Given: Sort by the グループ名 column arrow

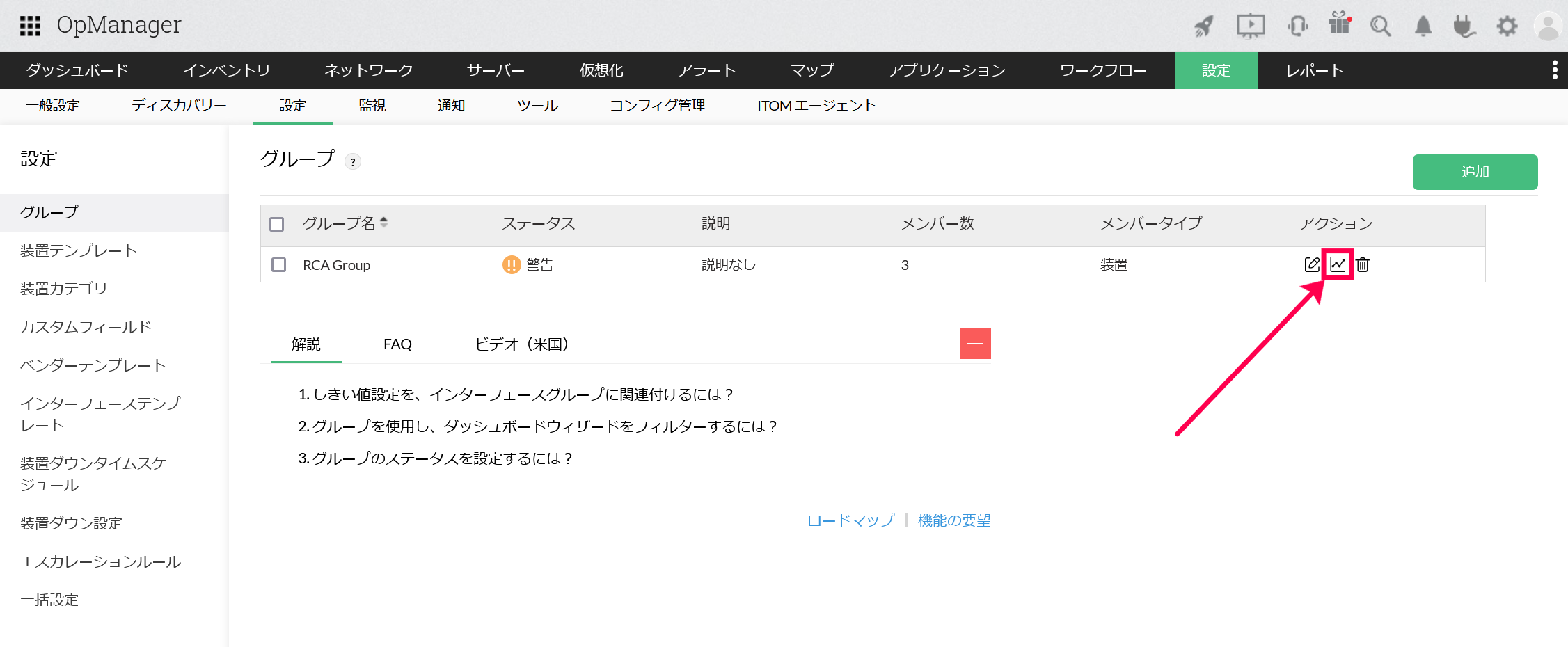Looking at the screenshot, I should coord(383,223).
